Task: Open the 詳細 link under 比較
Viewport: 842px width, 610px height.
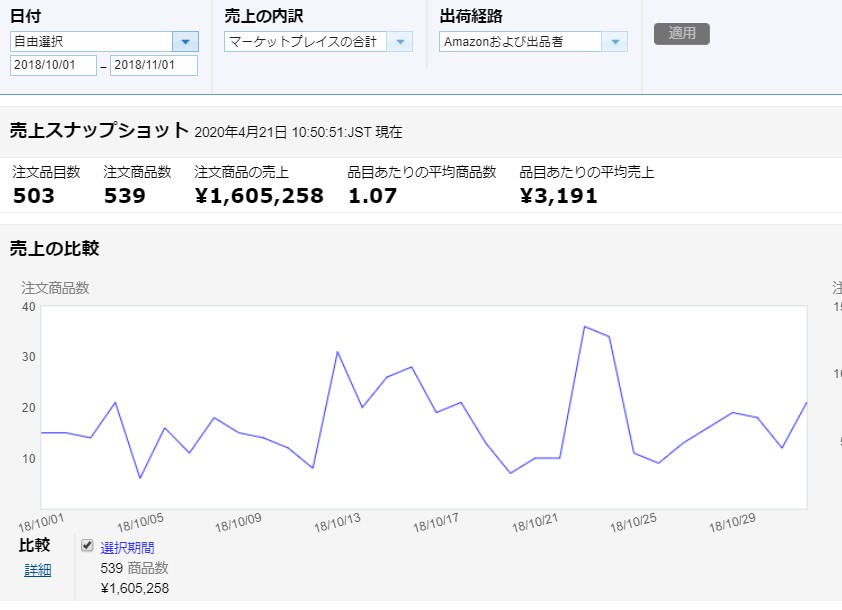Action: (38, 570)
